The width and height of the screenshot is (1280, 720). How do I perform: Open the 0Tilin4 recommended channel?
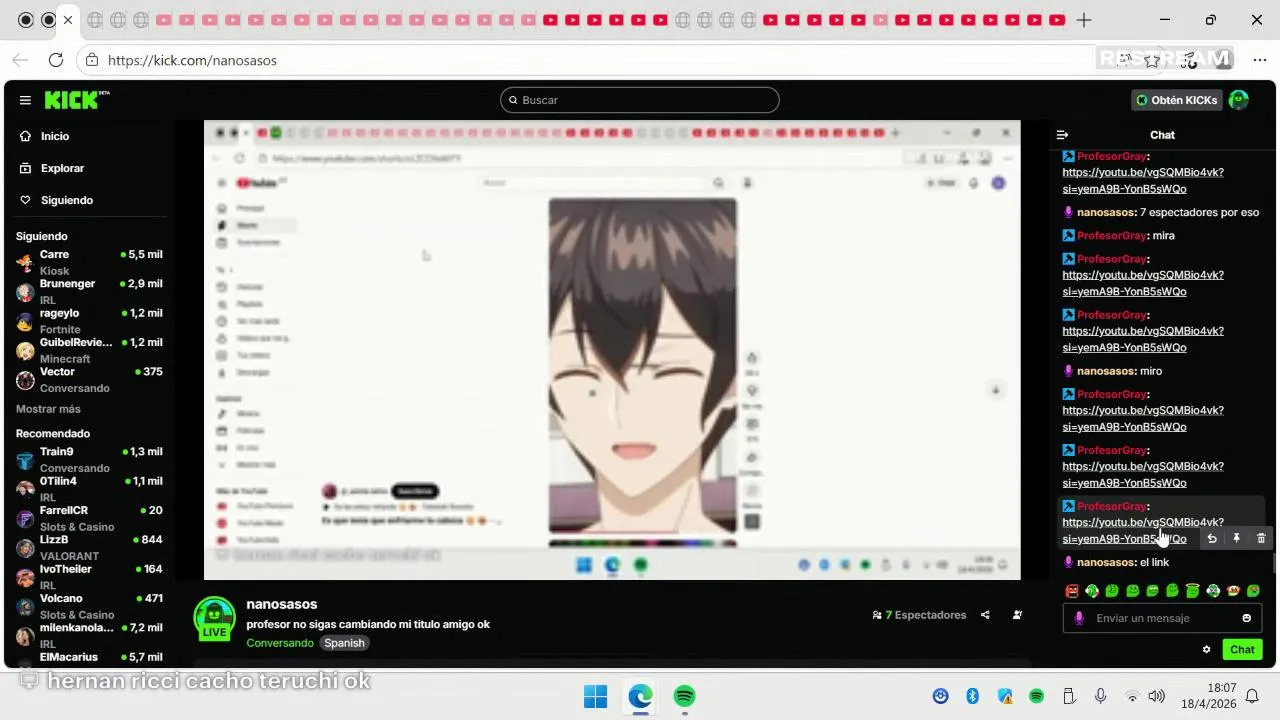click(90, 488)
